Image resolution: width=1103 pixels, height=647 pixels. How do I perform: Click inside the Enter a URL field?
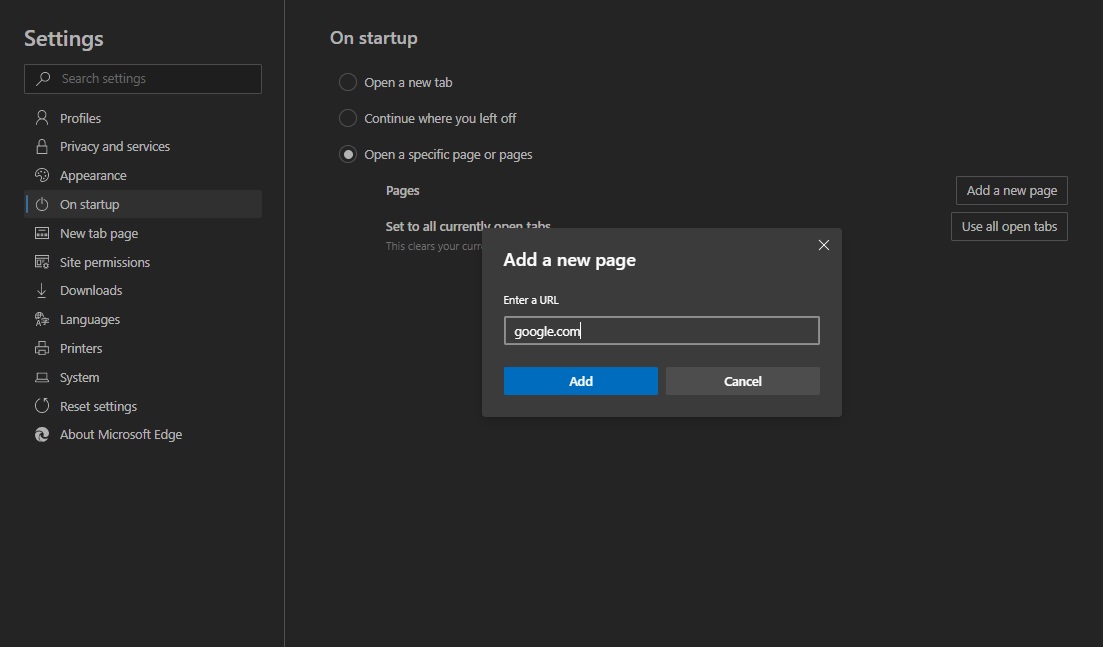pos(661,330)
